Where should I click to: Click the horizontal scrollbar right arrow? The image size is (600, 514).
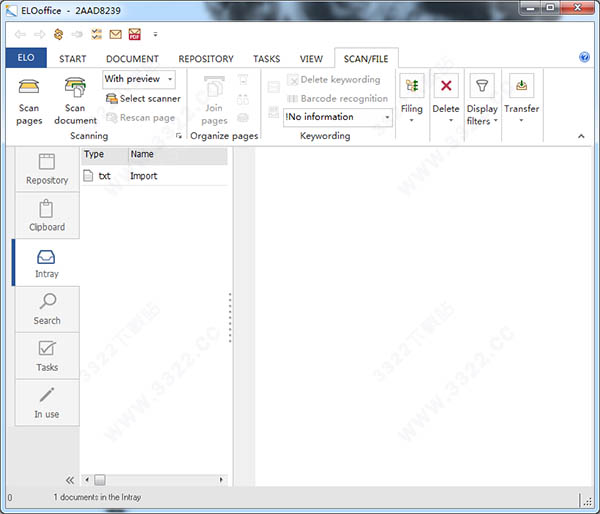click(x=222, y=480)
